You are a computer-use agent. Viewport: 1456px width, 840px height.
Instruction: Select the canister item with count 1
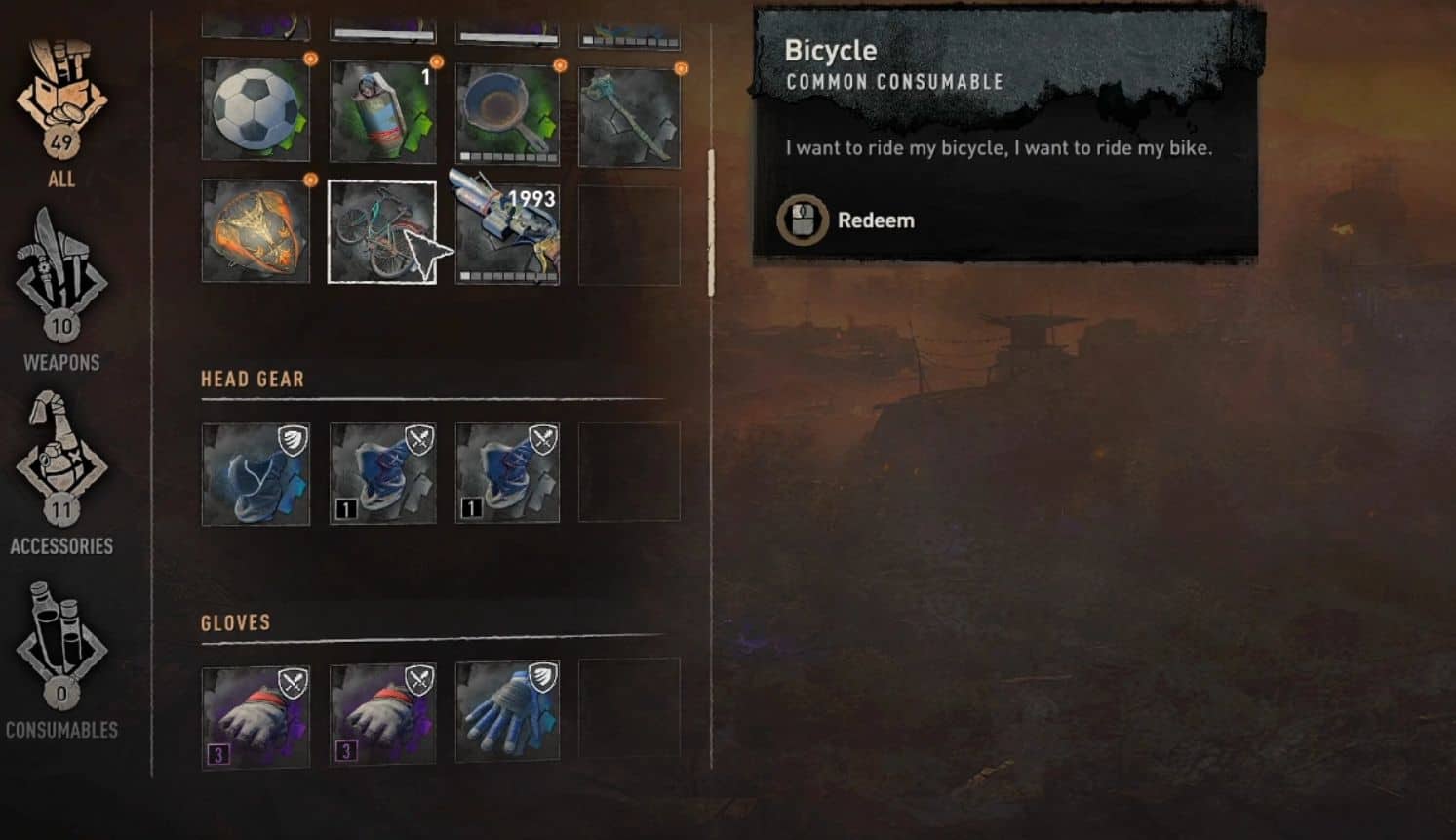[382, 110]
